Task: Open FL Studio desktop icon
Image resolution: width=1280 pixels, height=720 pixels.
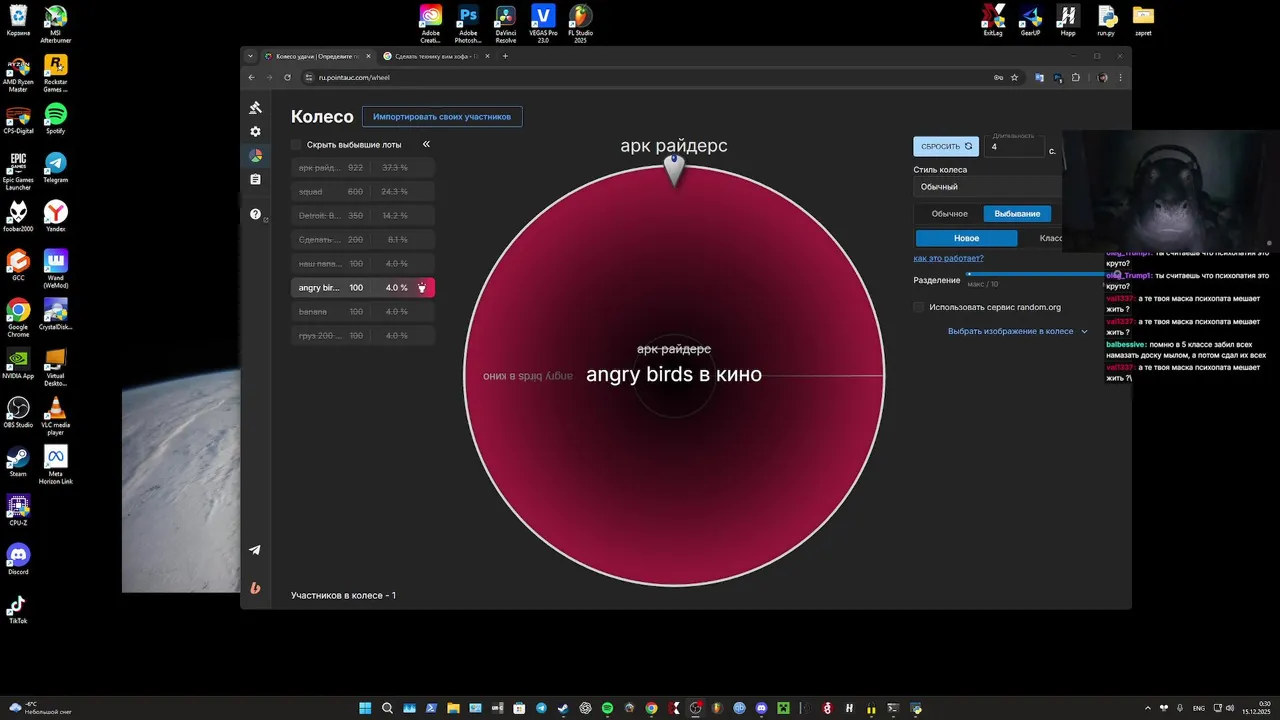Action: 580,24
